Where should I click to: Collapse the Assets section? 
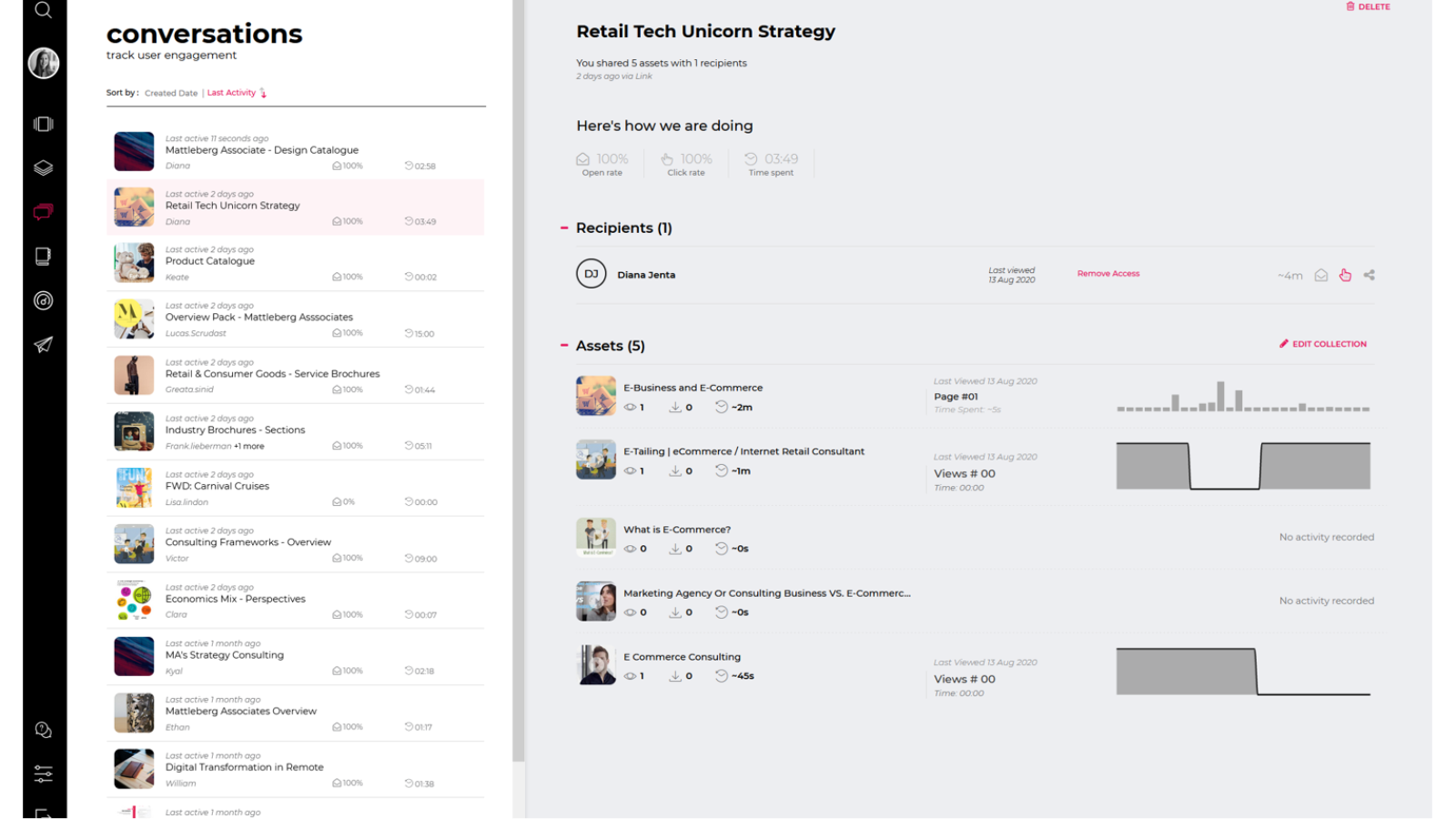pyautogui.click(x=564, y=346)
